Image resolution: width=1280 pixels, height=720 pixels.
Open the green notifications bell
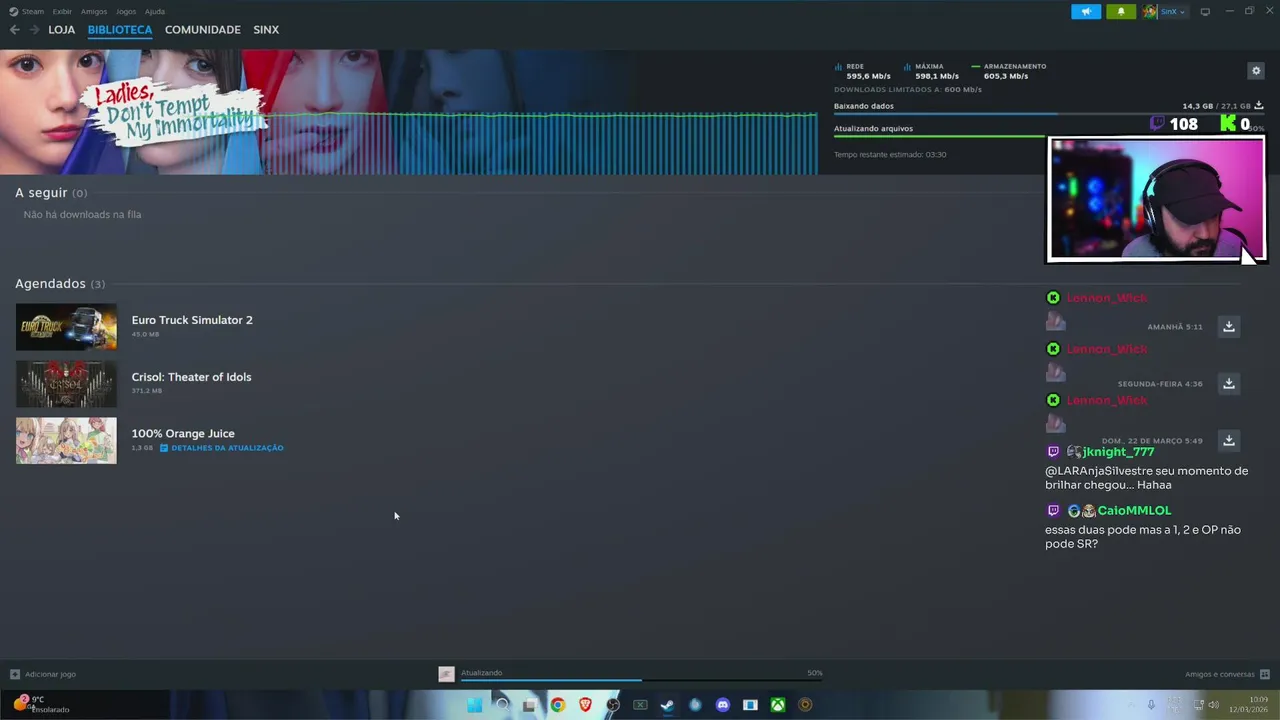[1121, 12]
